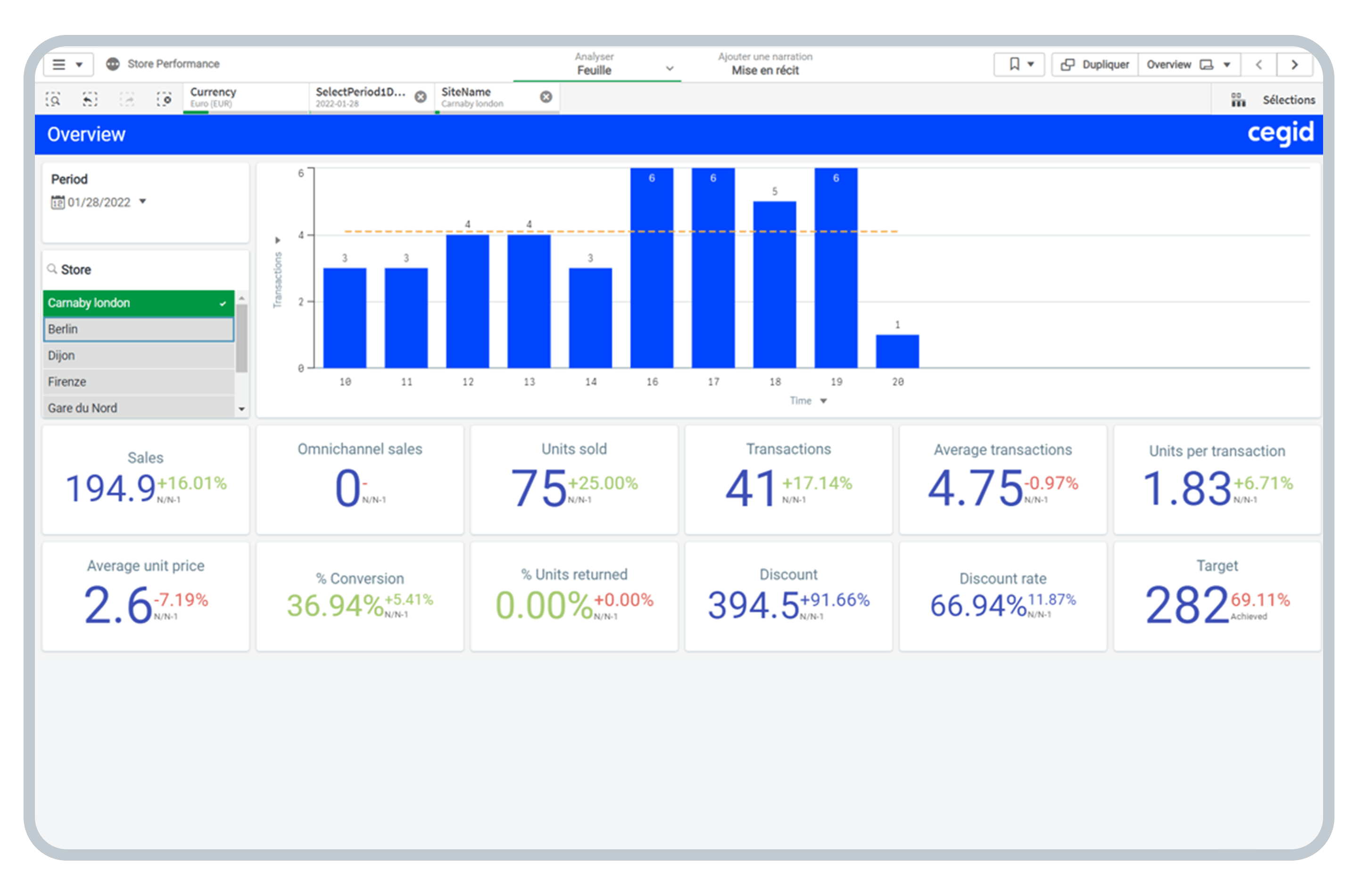The height and width of the screenshot is (896, 1358).
Task: Go to next sheet arrow
Action: click(x=1295, y=65)
